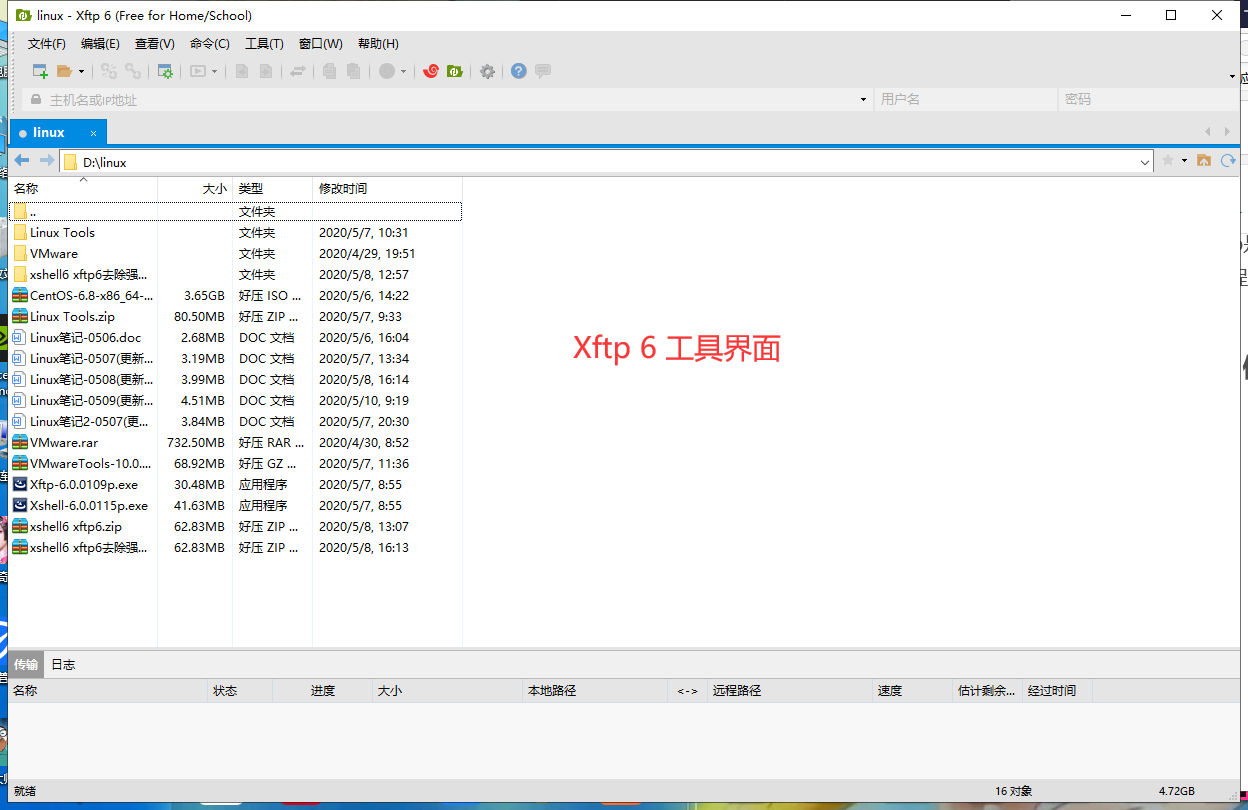Open Options via the gear icon
This screenshot has width=1248, height=810.
[487, 71]
